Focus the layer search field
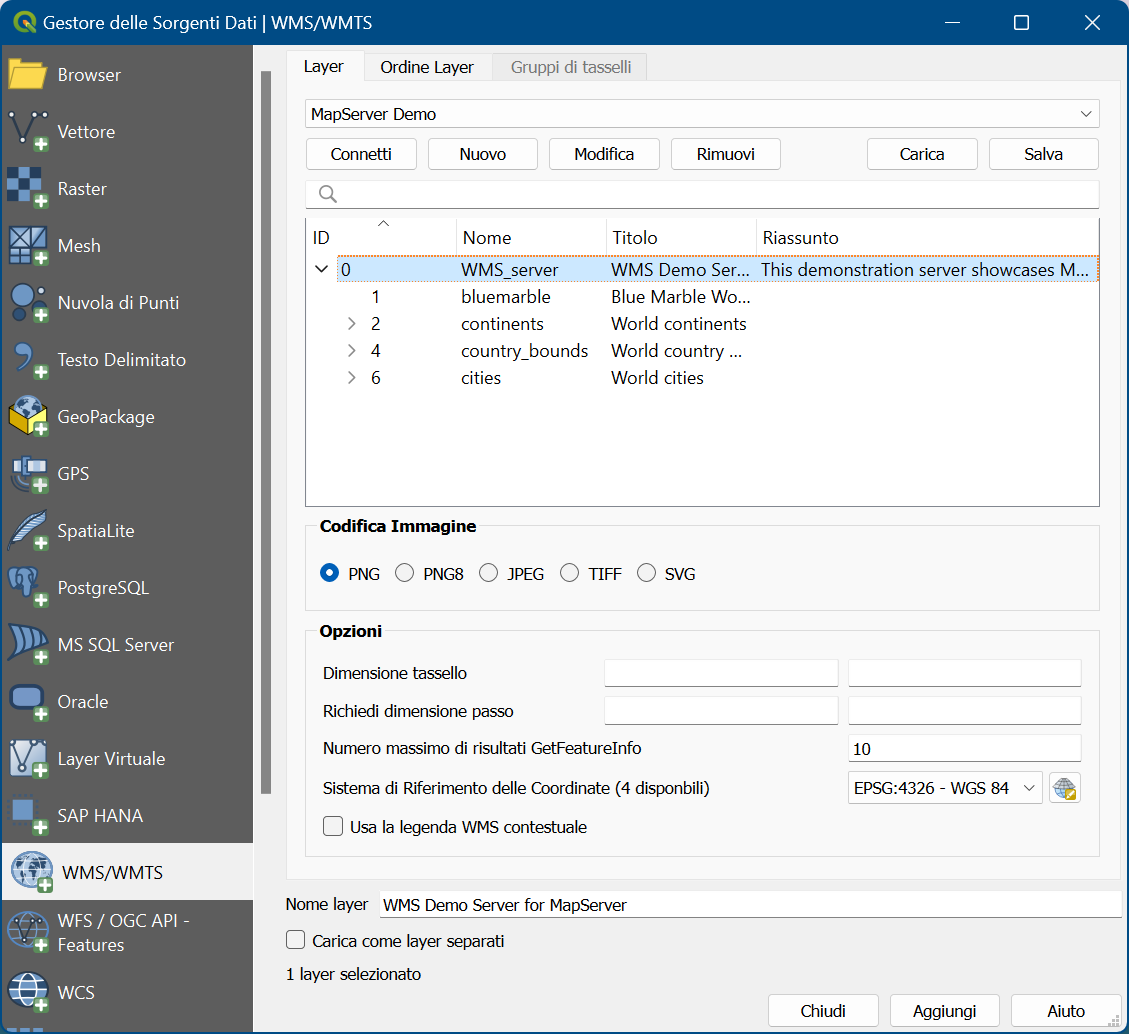This screenshot has width=1129, height=1034. 702,194
